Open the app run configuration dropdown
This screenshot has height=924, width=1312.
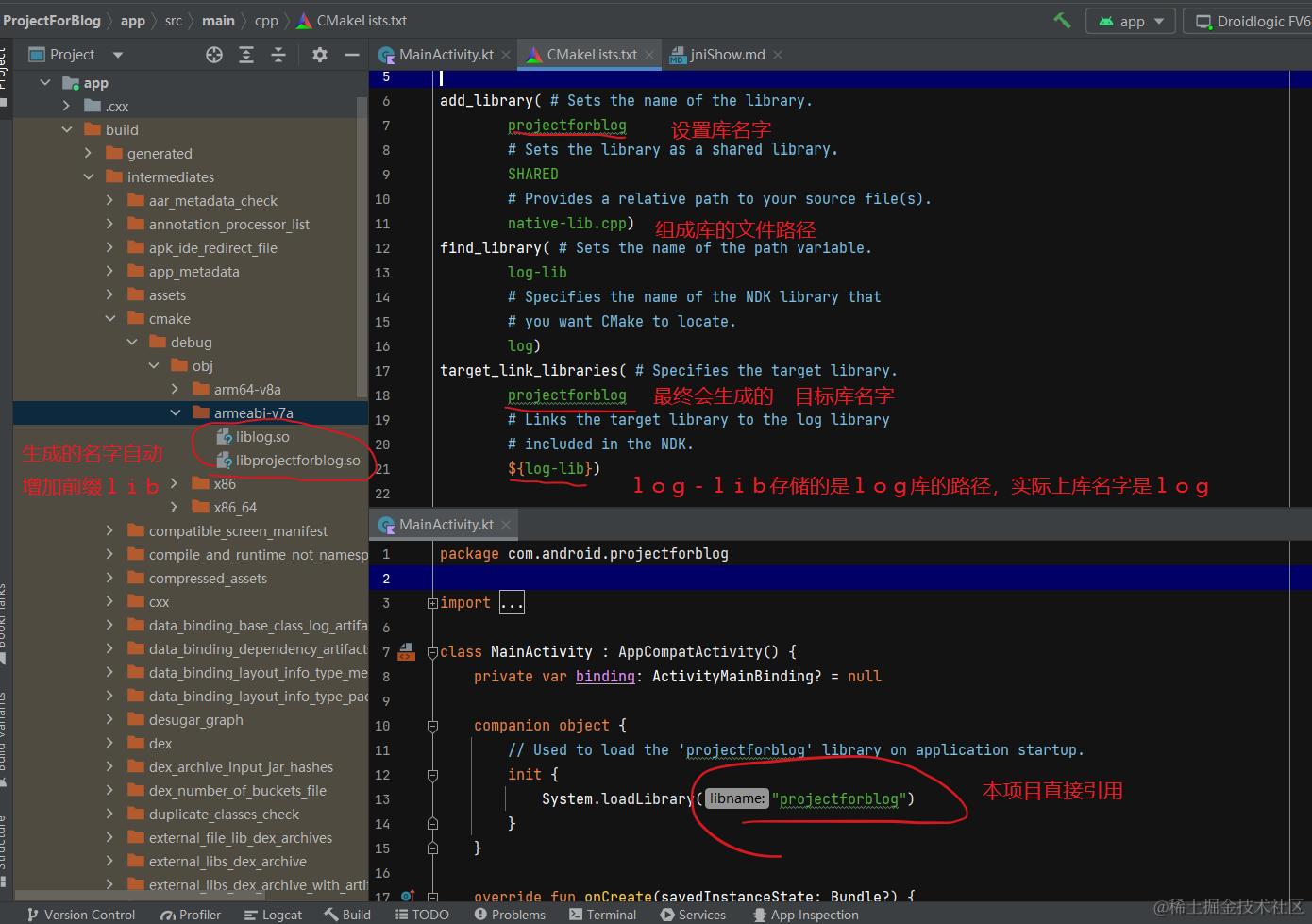coord(1131,21)
